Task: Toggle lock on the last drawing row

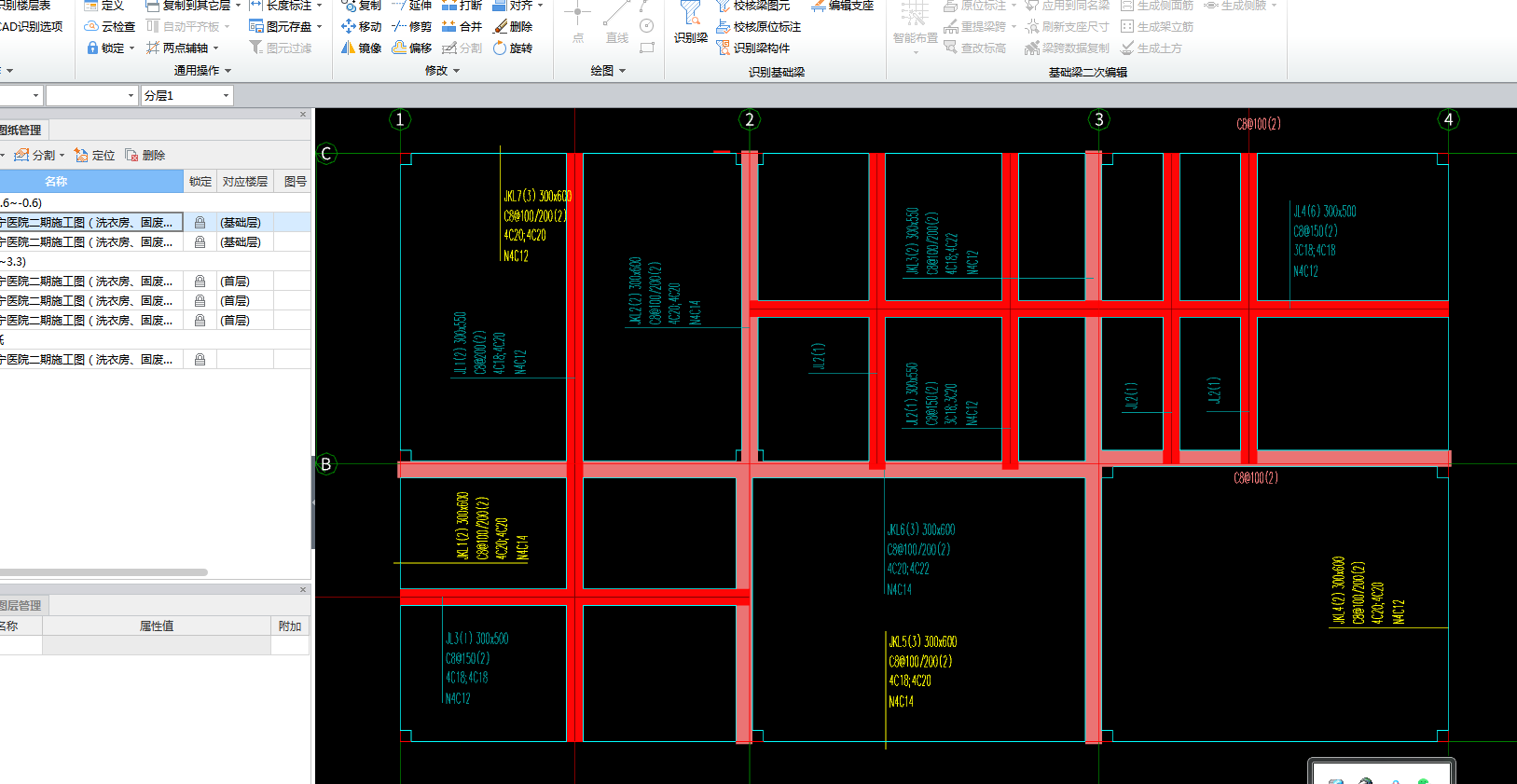Action: [200, 360]
